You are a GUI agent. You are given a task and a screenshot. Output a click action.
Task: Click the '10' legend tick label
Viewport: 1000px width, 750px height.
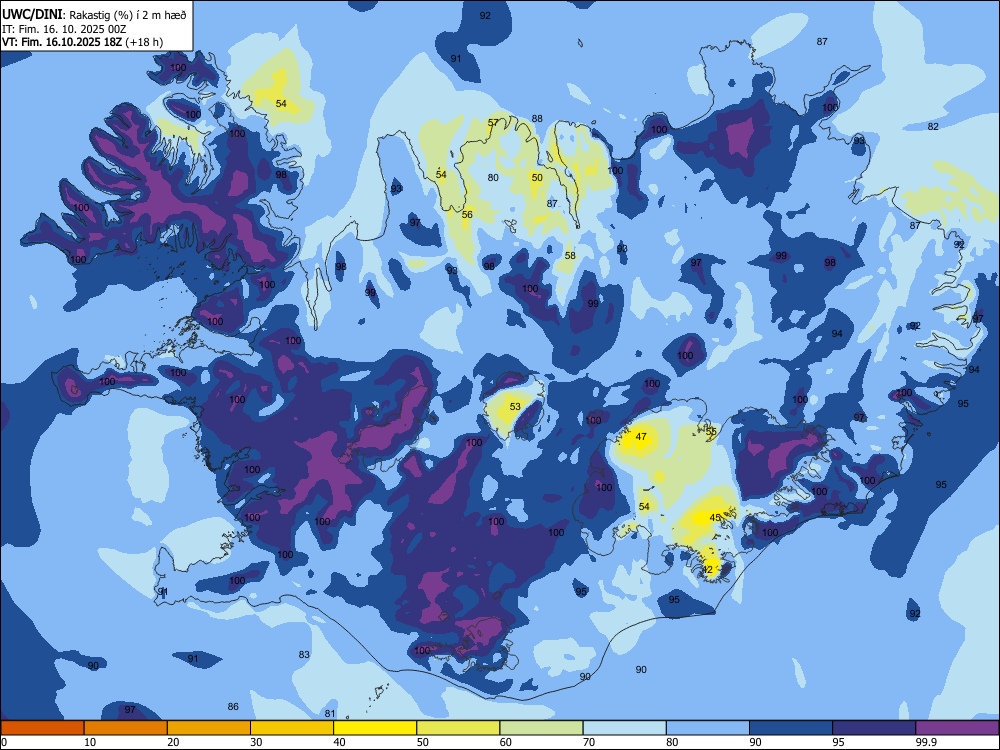pyautogui.click(x=90, y=742)
